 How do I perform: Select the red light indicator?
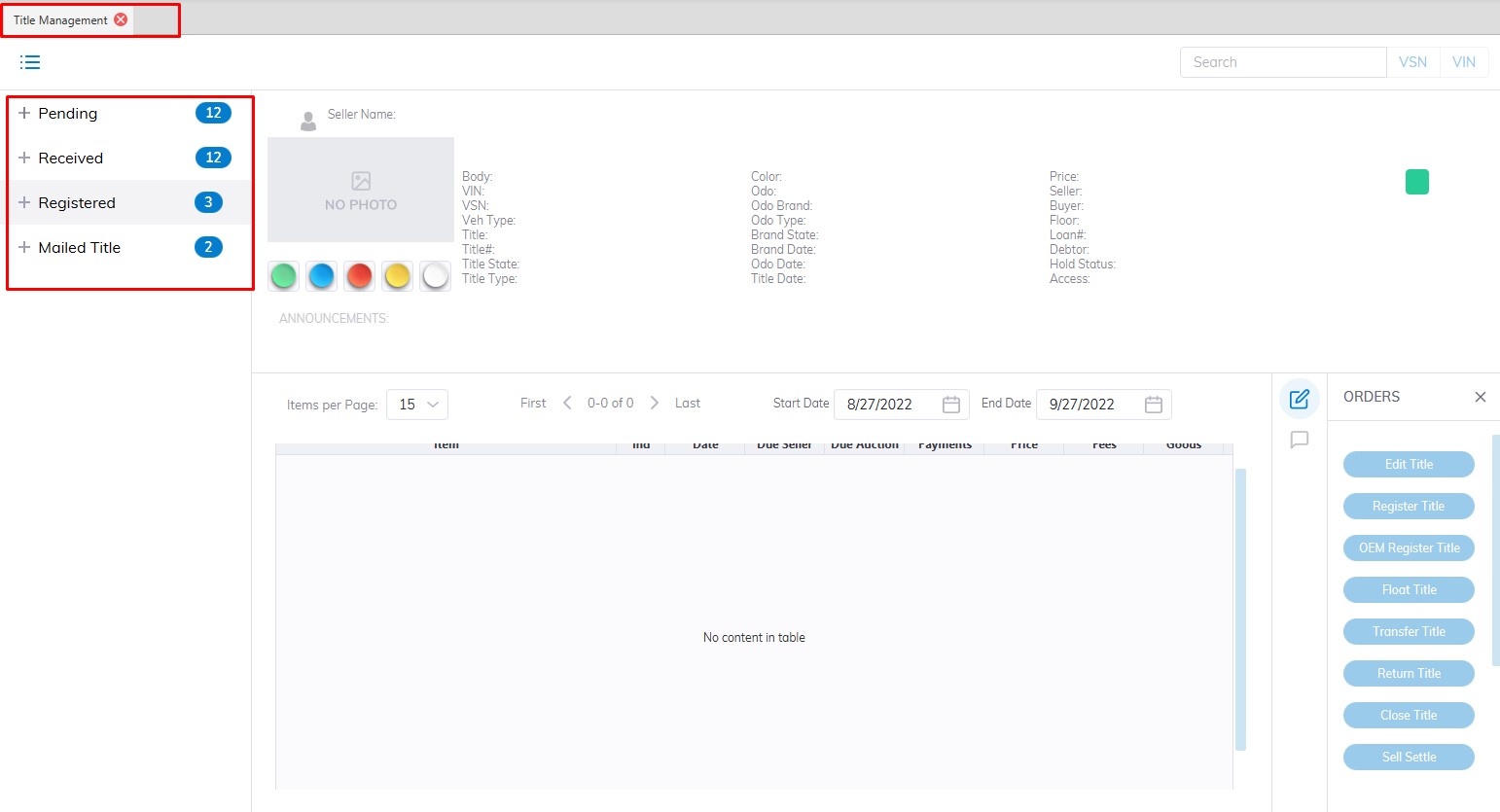(x=359, y=276)
